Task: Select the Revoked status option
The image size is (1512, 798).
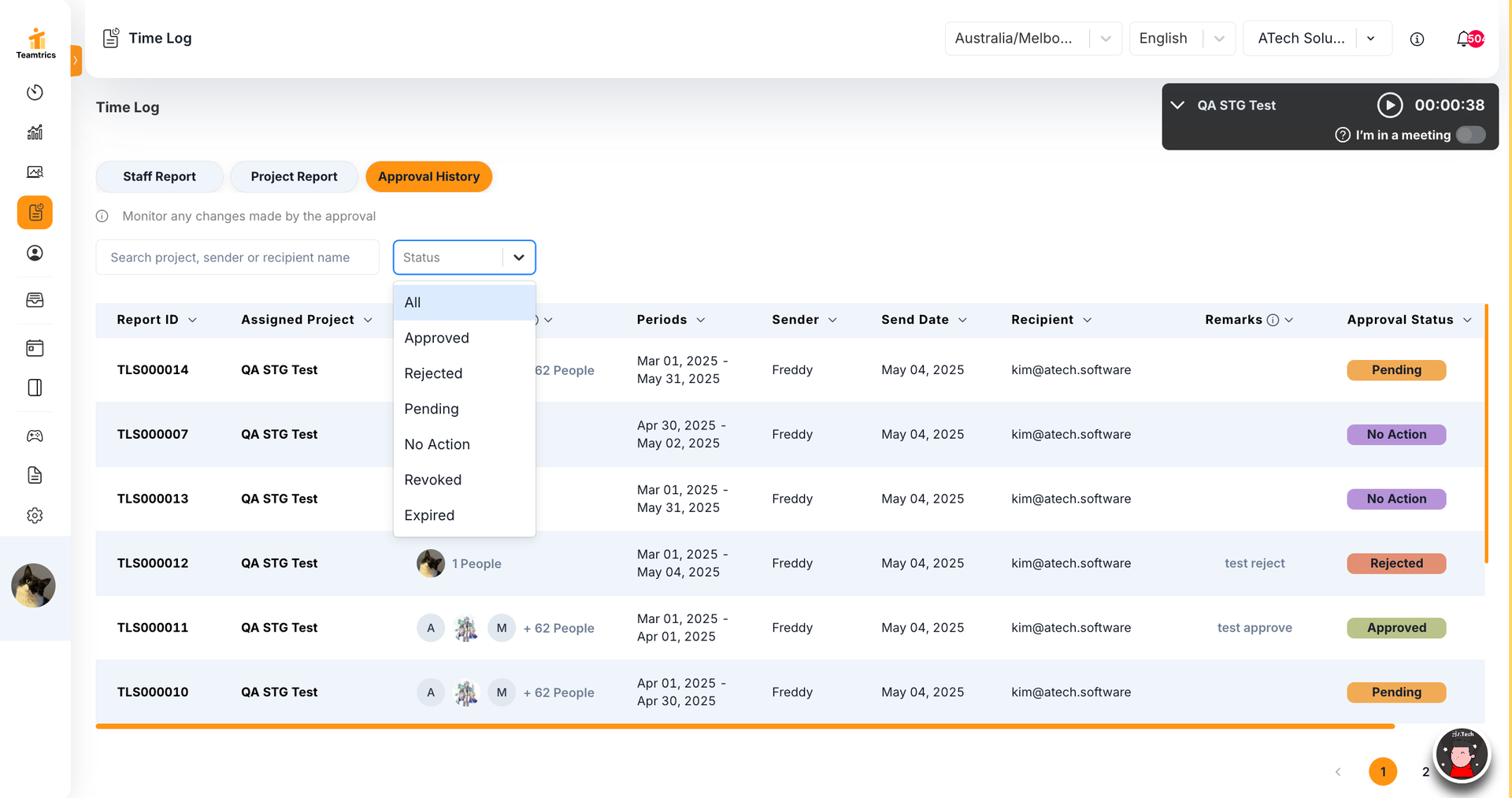Action: pyautogui.click(x=465, y=480)
